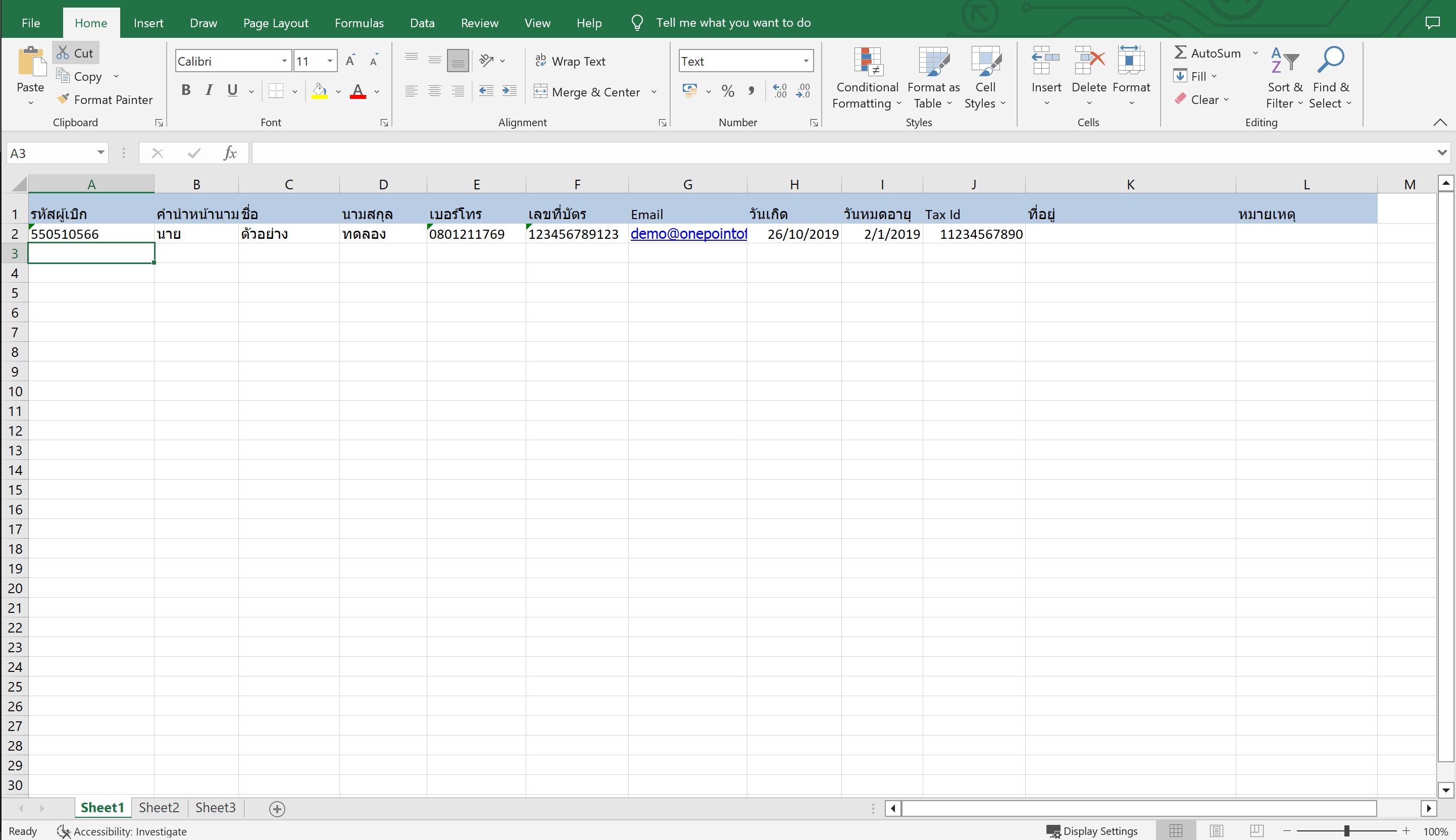Image resolution: width=1456 pixels, height=840 pixels.
Task: Click Increase Indent icon
Action: [x=510, y=91]
